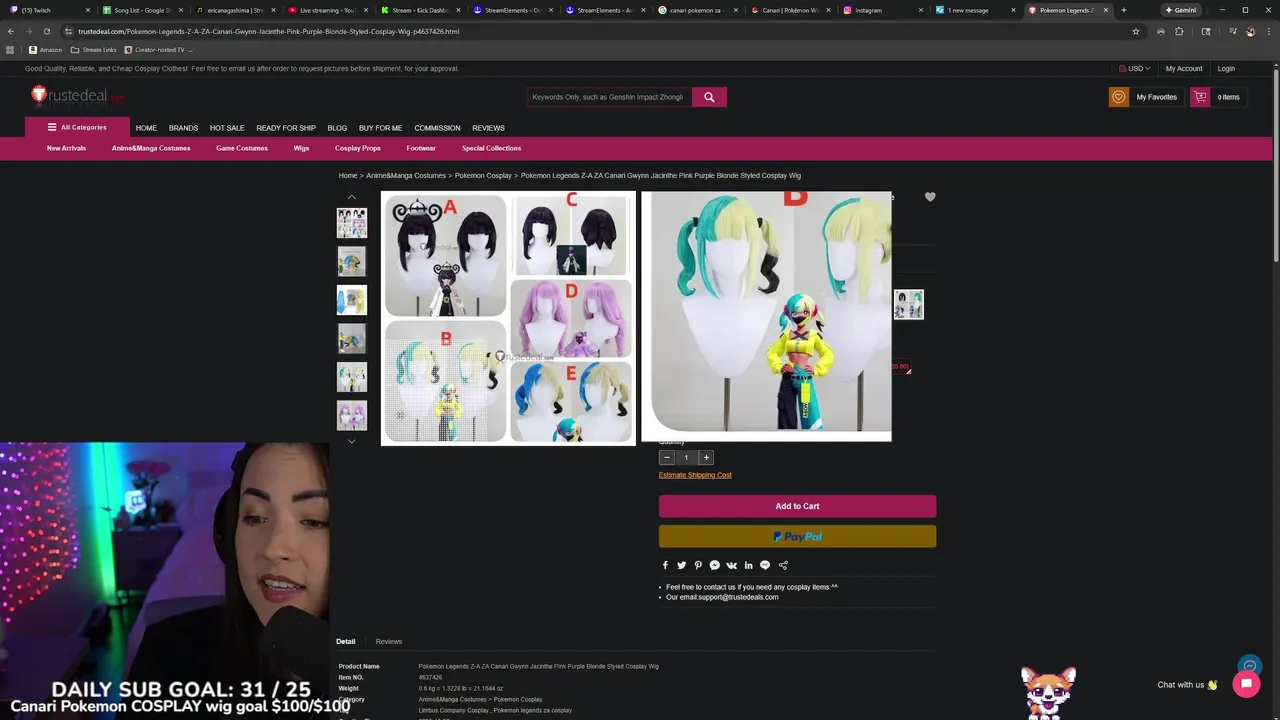The height and width of the screenshot is (720, 1280).
Task: Click the trustedeal site logo
Action: (77, 95)
